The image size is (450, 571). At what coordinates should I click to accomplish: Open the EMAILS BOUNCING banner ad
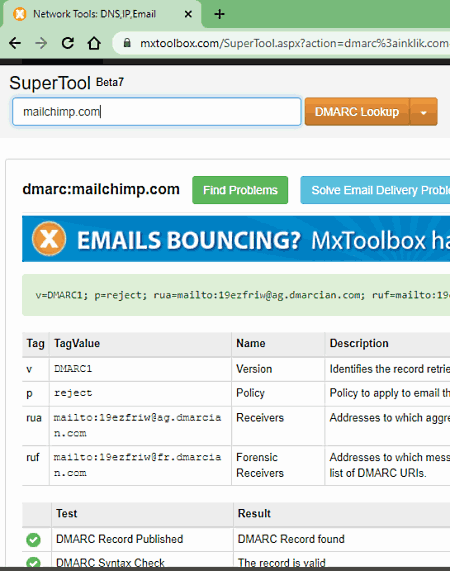[236, 239]
